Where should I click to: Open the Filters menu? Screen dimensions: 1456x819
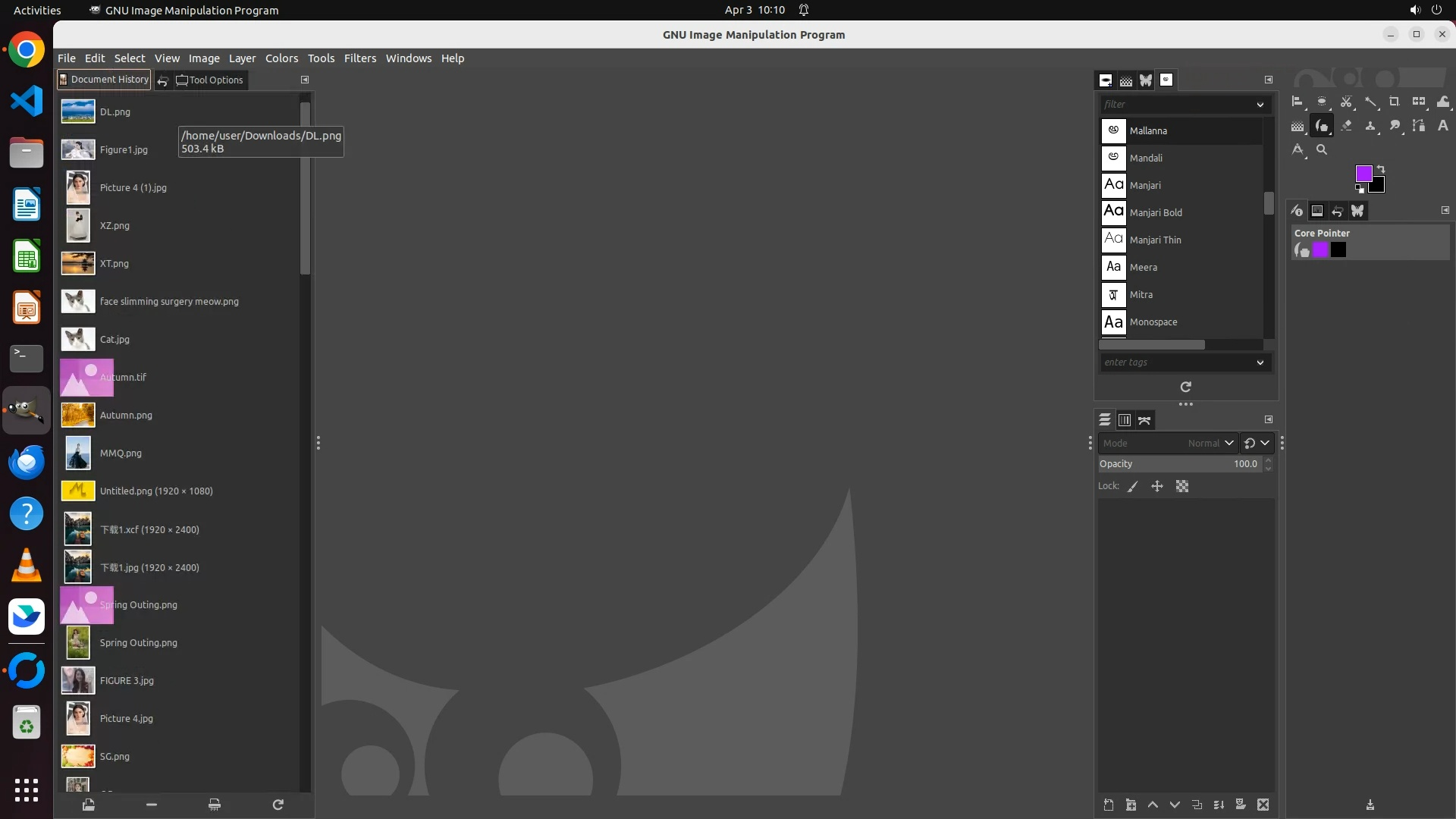pyautogui.click(x=359, y=58)
